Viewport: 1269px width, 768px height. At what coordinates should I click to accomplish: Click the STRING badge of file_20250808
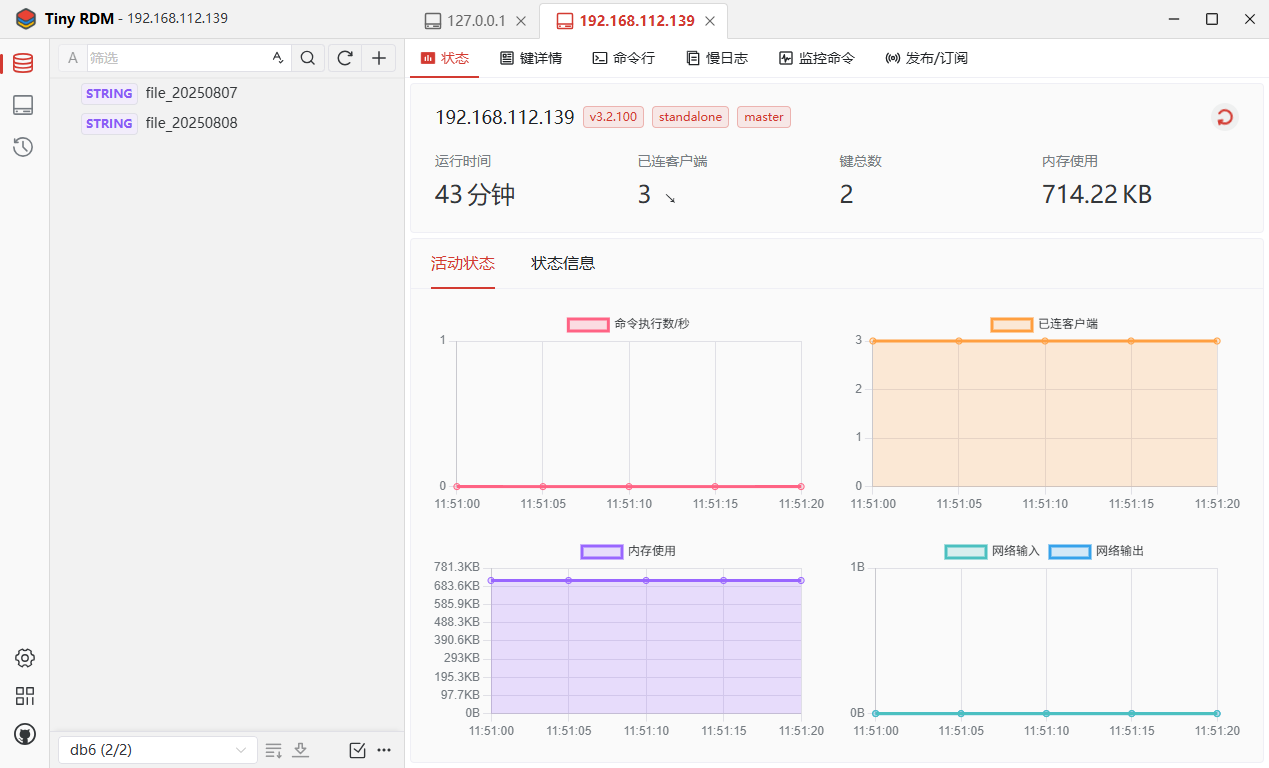coord(109,123)
